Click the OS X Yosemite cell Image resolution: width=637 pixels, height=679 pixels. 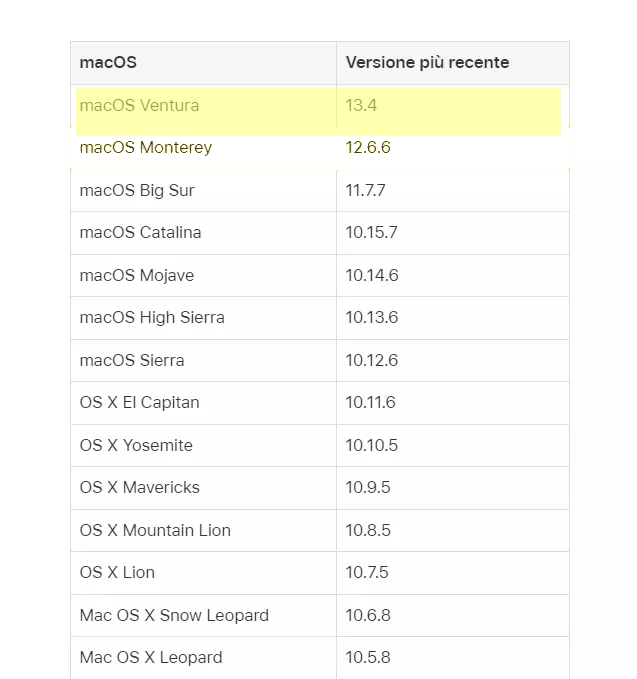(136, 445)
